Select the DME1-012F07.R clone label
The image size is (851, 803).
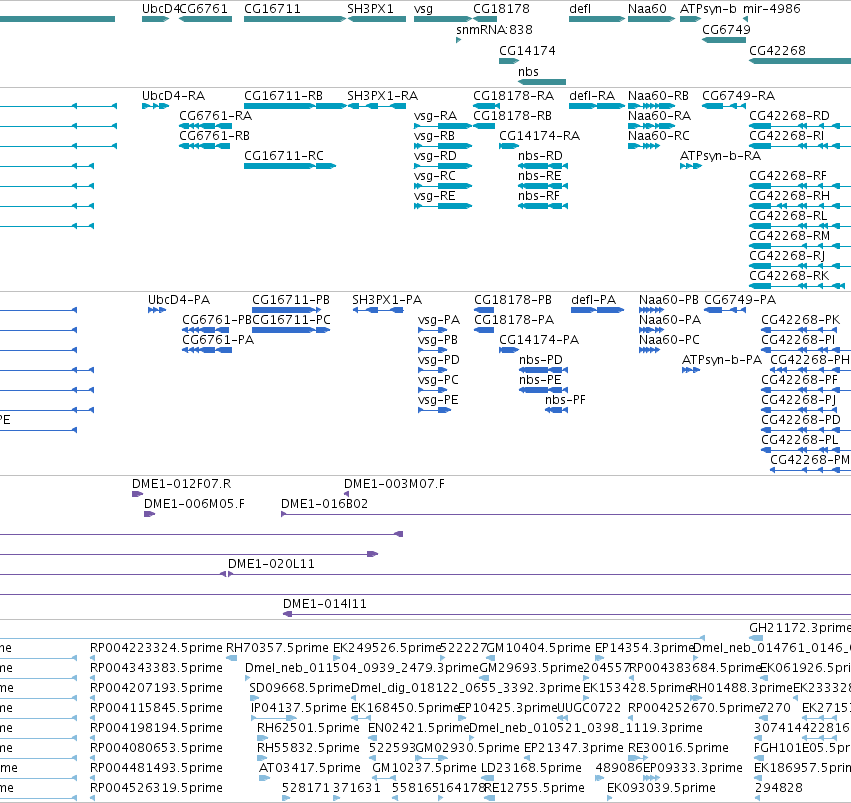tap(181, 483)
